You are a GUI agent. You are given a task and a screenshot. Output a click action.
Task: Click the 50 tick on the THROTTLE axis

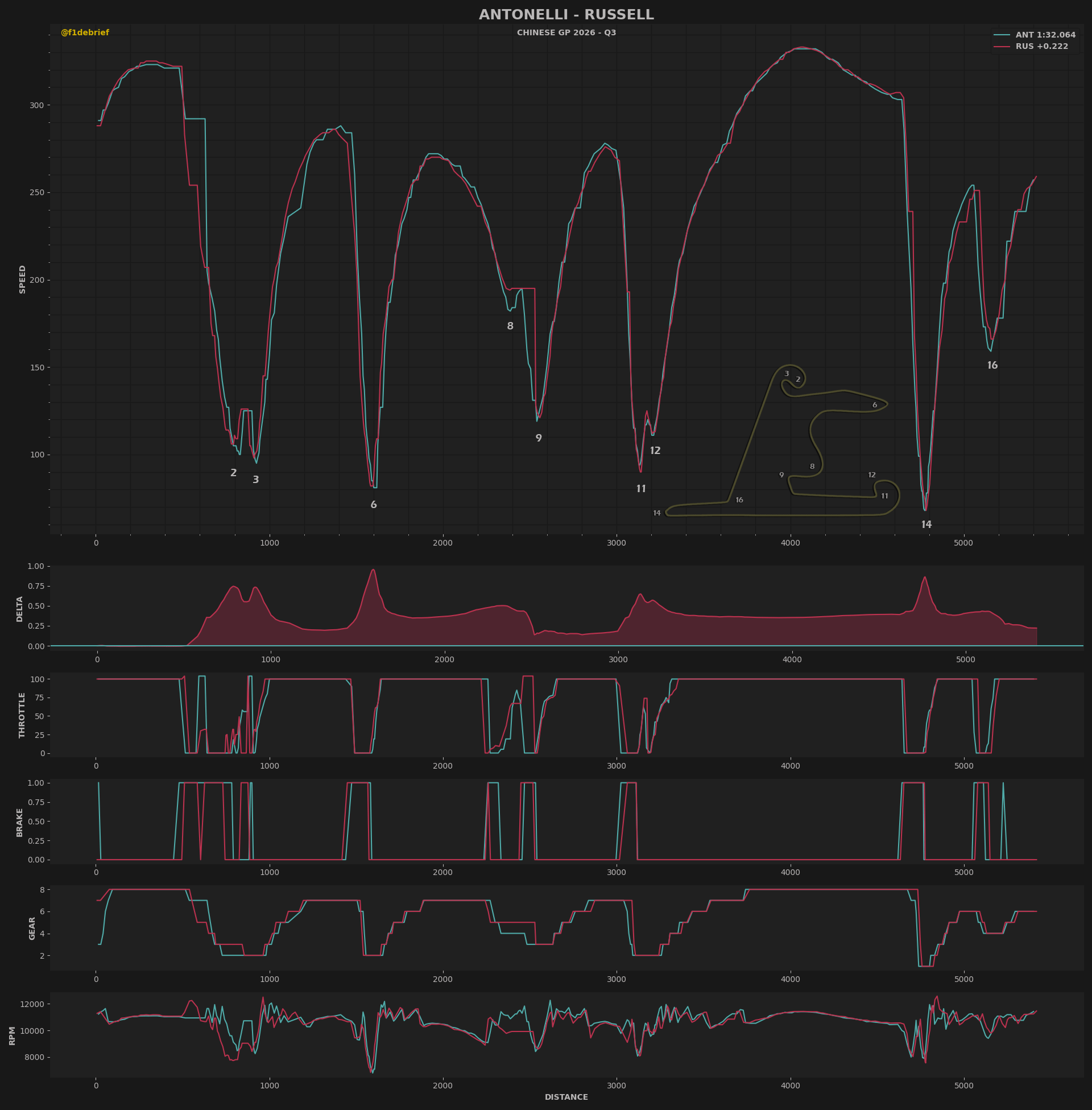[39, 716]
